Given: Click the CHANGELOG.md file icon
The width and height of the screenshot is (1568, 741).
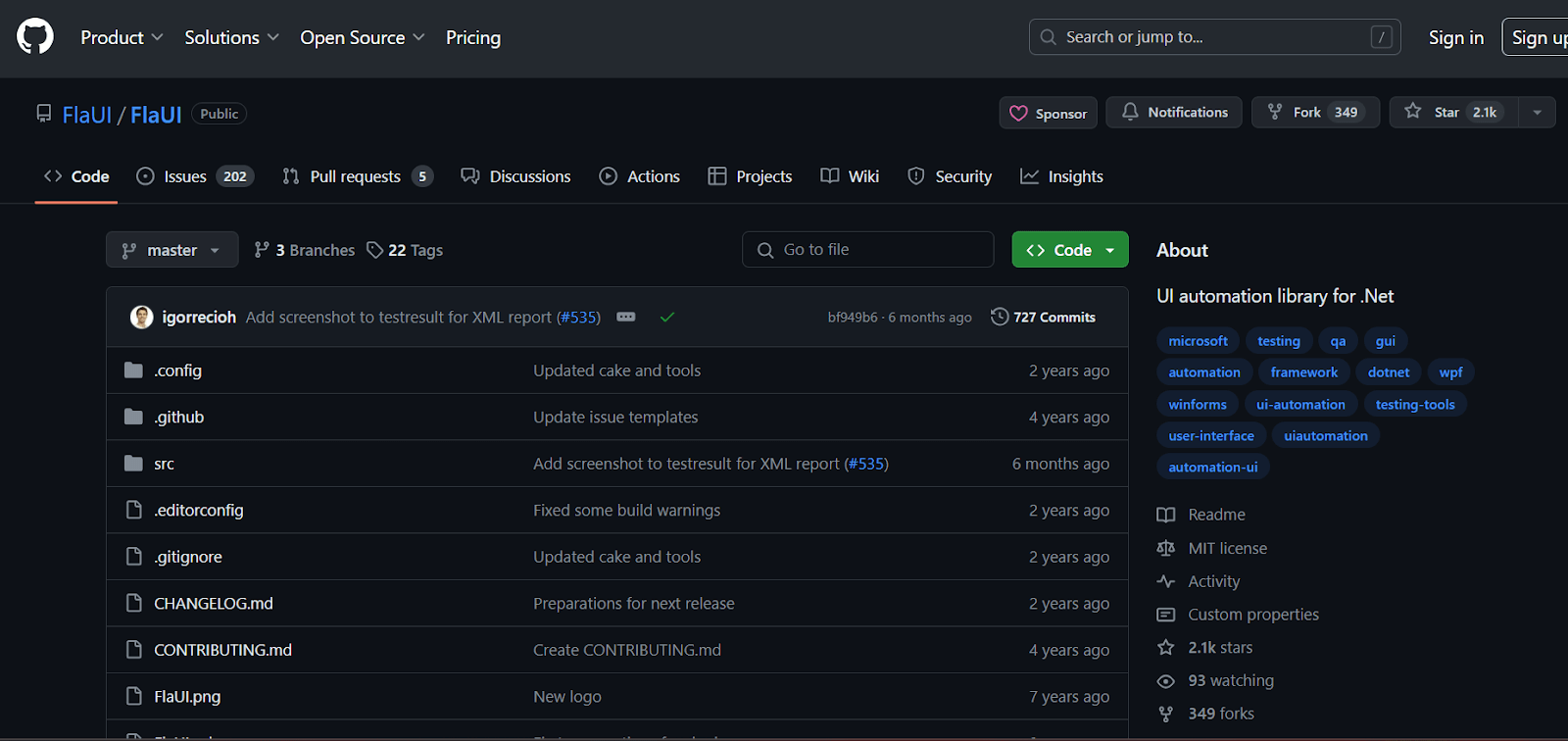Looking at the screenshot, I should [134, 603].
